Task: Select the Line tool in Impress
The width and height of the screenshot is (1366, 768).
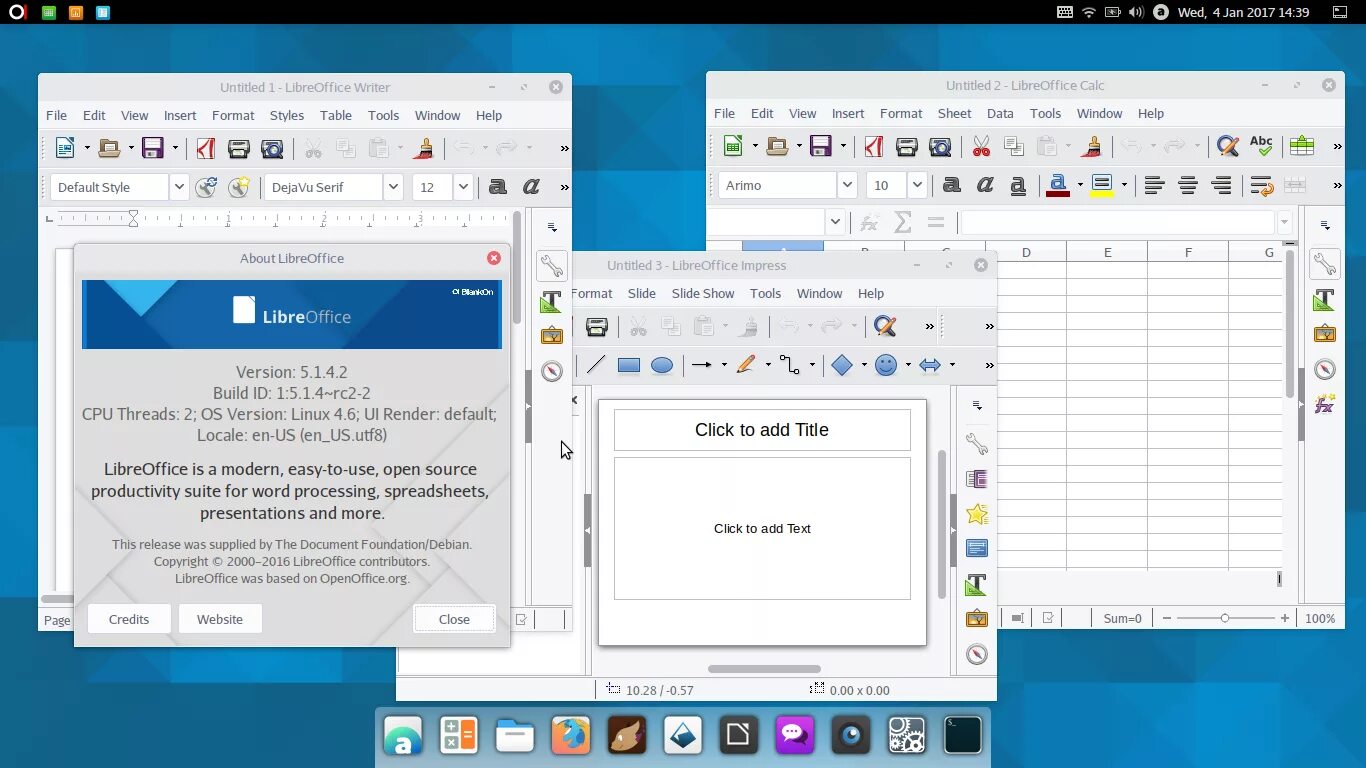Action: (x=596, y=365)
